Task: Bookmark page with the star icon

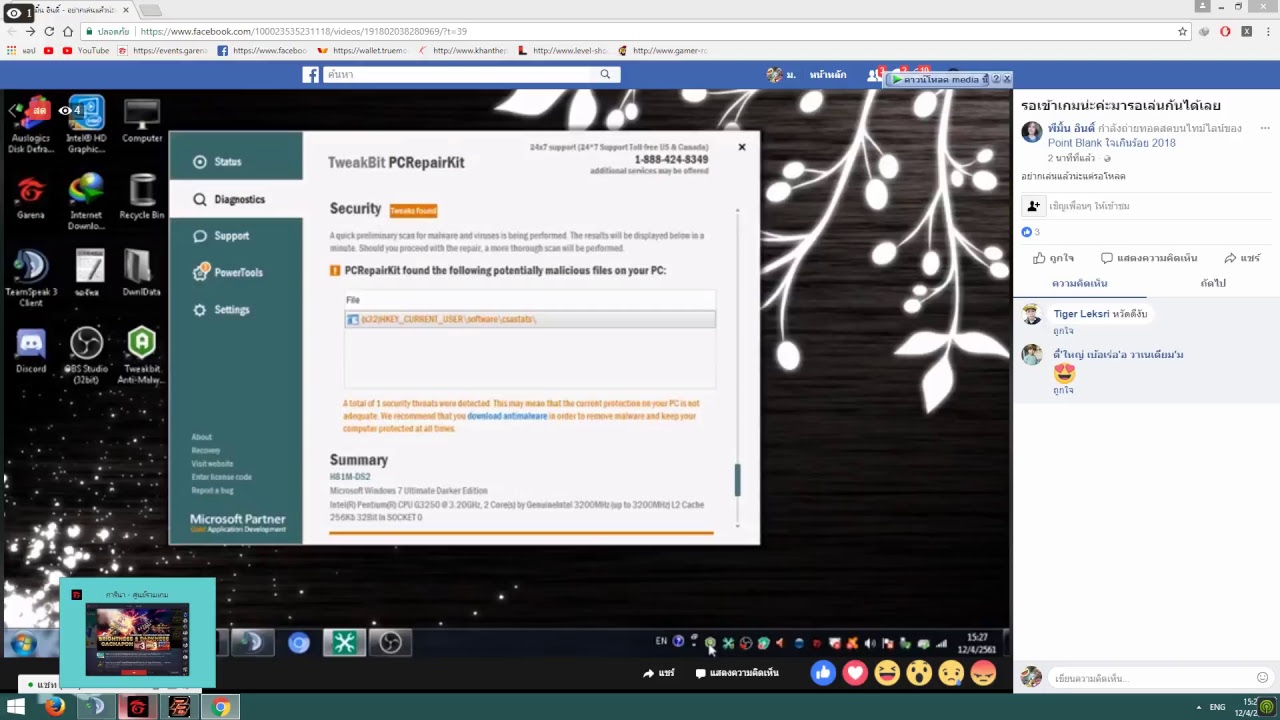Action: (1183, 31)
